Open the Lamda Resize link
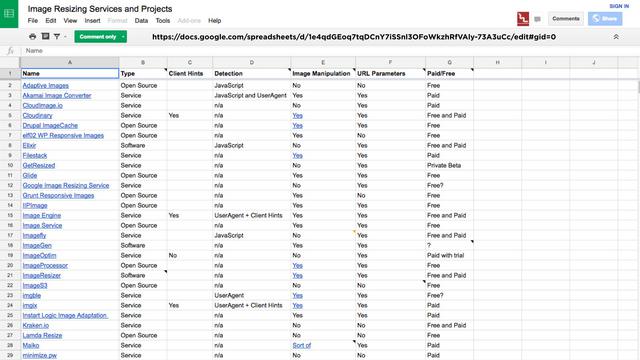 click(42, 336)
